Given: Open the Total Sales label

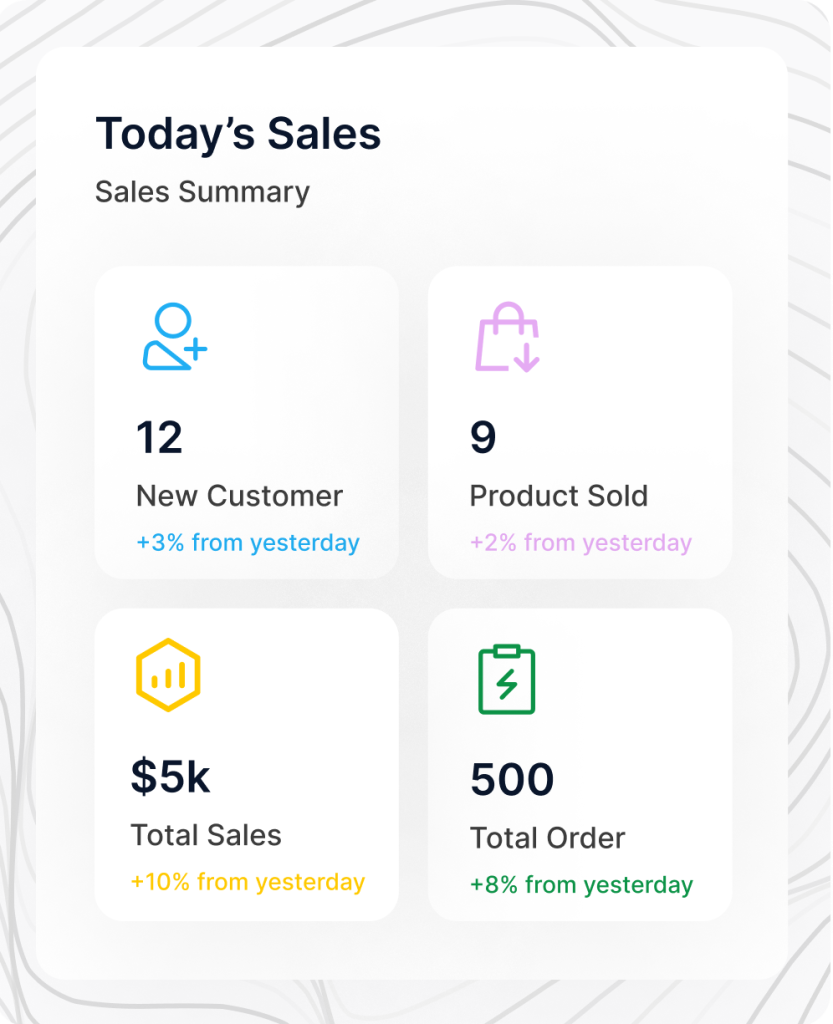Looking at the screenshot, I should (x=206, y=835).
